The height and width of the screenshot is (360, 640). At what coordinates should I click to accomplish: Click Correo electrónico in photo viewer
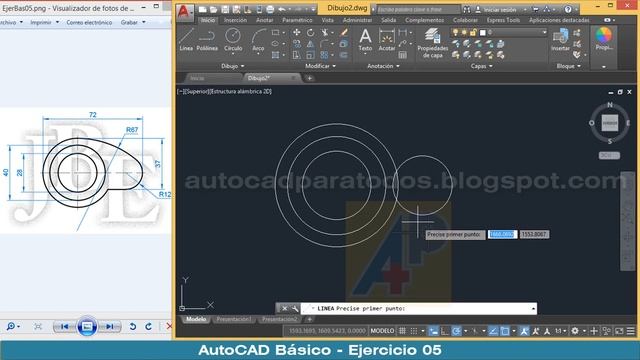[89, 22]
